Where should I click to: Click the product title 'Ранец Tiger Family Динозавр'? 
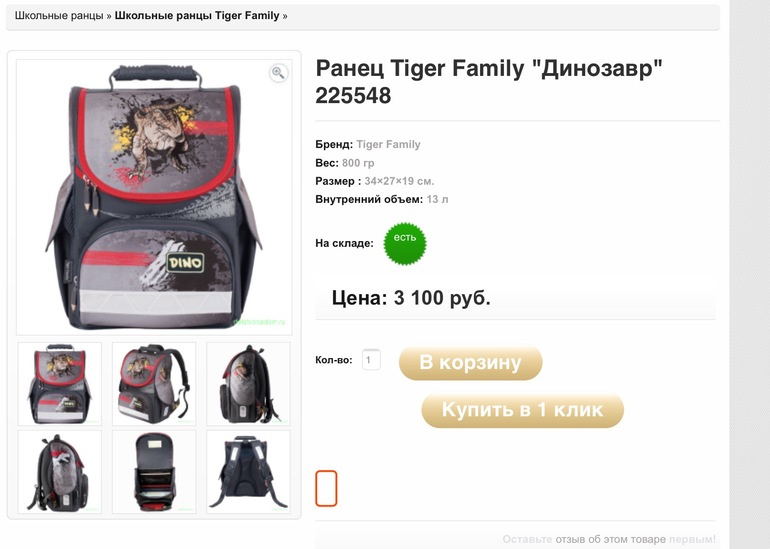pos(489,82)
